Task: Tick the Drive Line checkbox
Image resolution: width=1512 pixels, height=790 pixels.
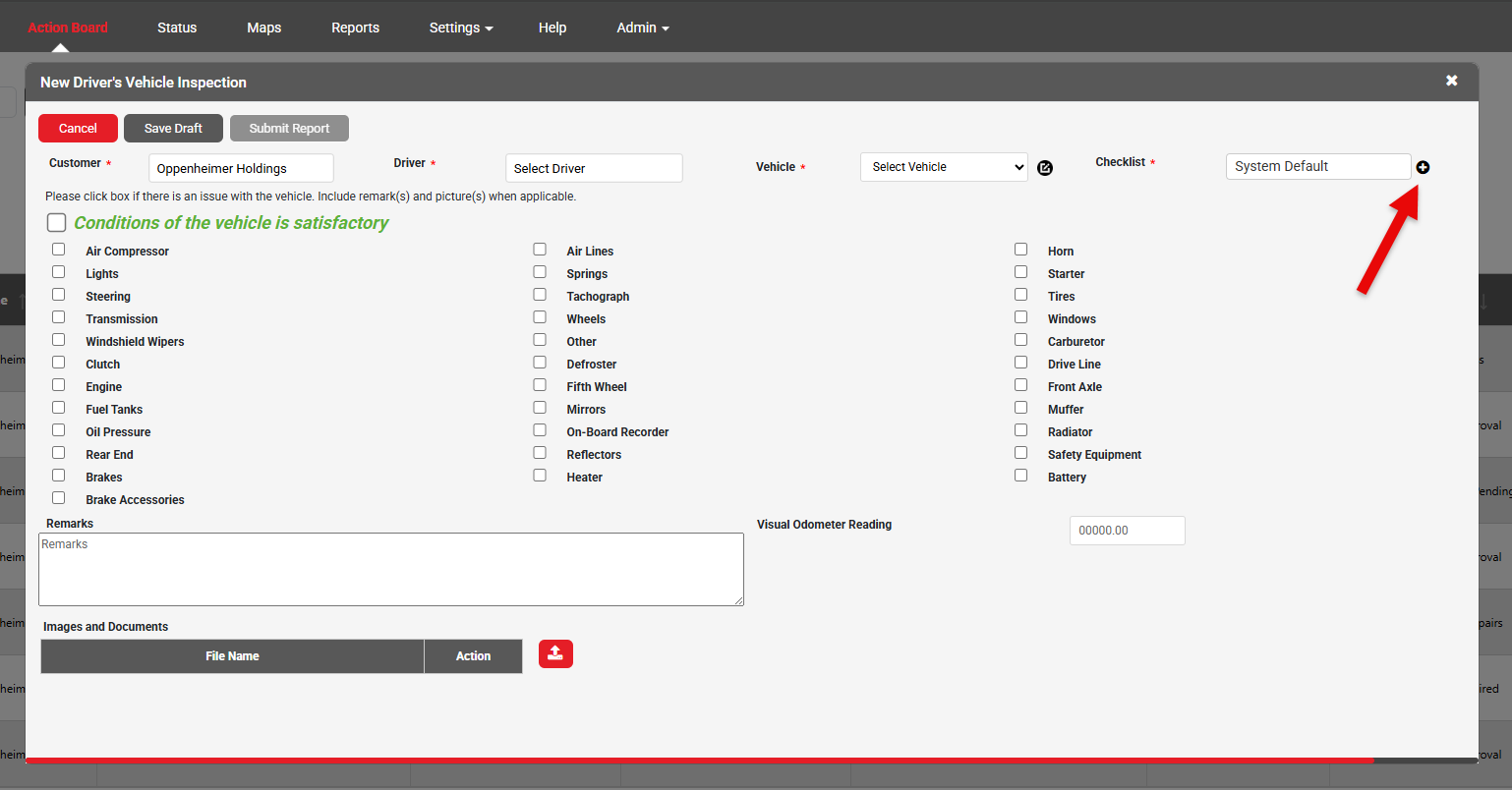Action: tap(1021, 363)
